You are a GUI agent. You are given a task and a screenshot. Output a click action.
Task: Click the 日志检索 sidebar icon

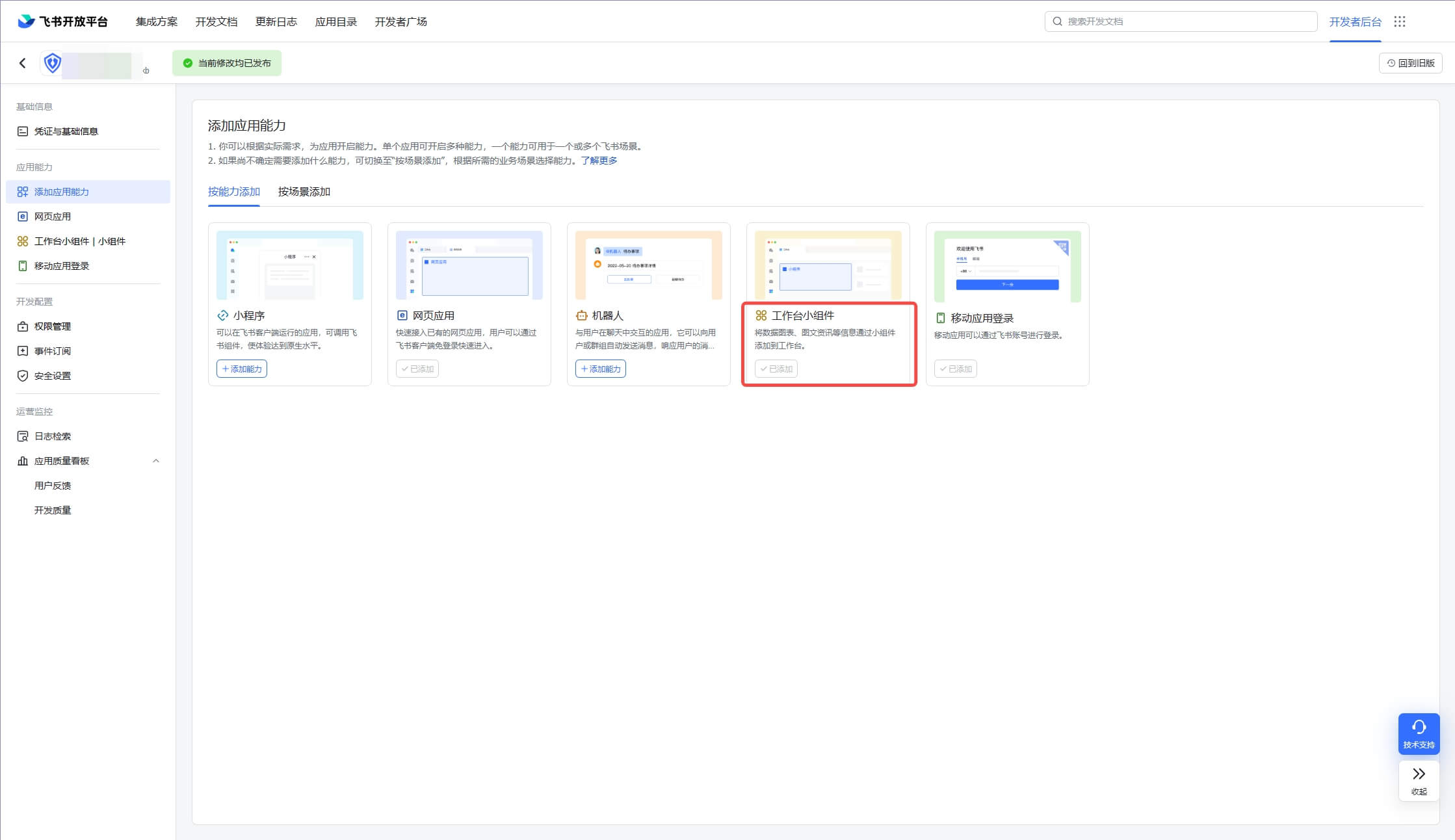pyautogui.click(x=23, y=436)
